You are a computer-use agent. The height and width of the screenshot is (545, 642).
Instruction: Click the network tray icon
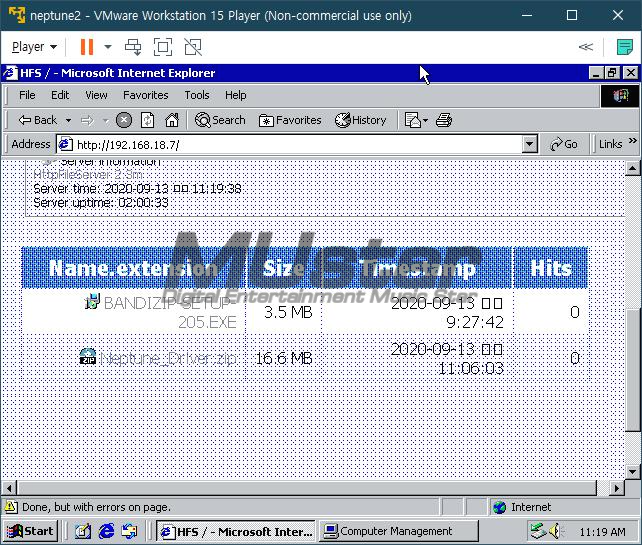point(538,531)
